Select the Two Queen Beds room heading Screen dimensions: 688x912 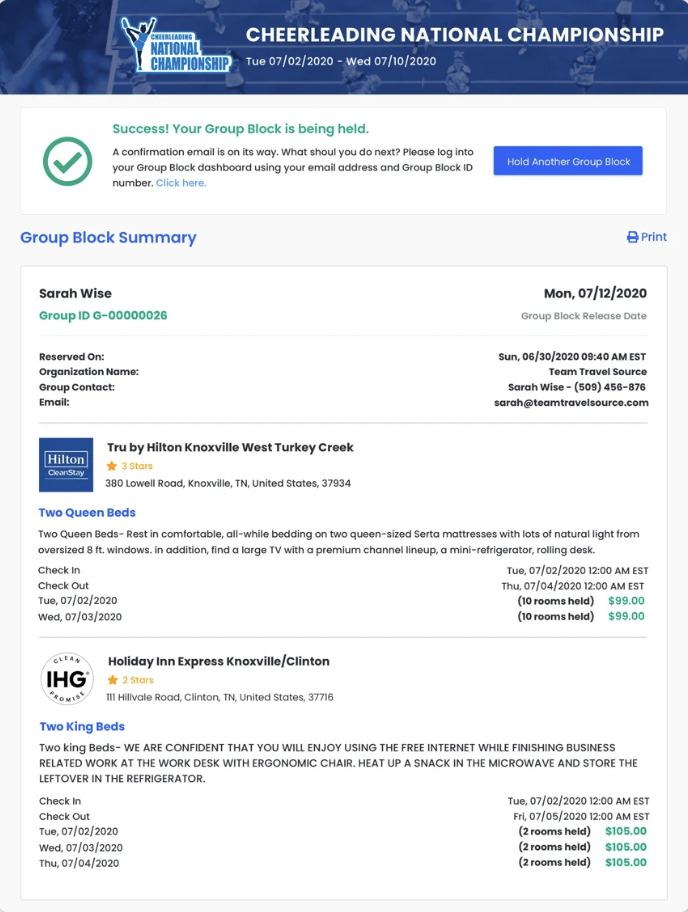coord(87,513)
